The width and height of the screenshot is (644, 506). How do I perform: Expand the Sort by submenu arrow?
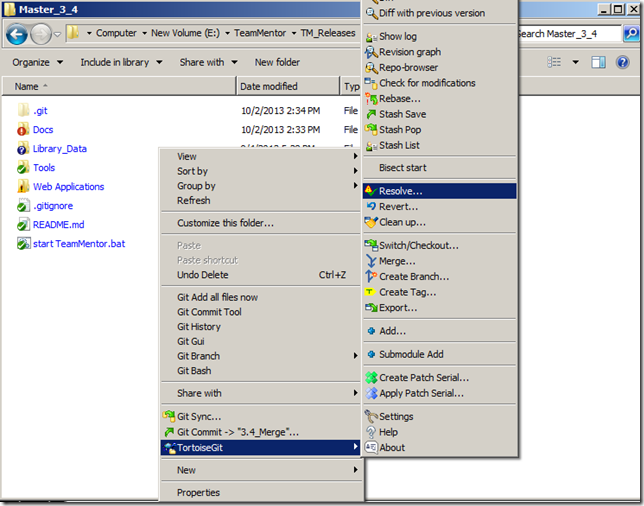(x=355, y=171)
